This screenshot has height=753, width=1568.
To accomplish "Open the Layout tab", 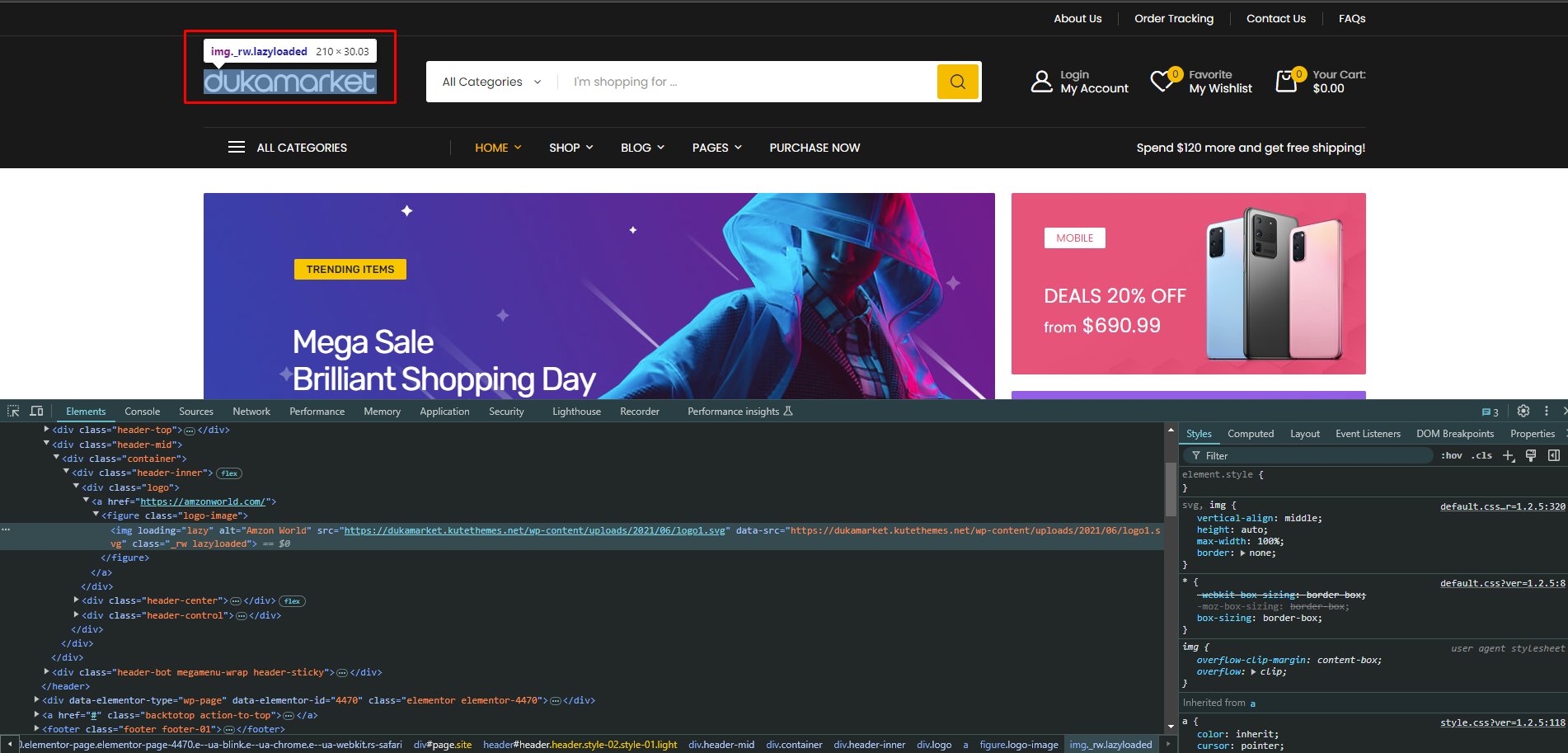I will (1305, 434).
